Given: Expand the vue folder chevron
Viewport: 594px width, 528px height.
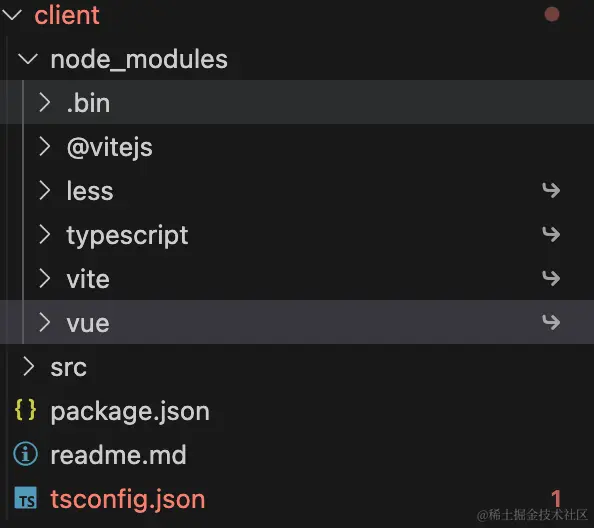Looking at the screenshot, I should [45, 322].
